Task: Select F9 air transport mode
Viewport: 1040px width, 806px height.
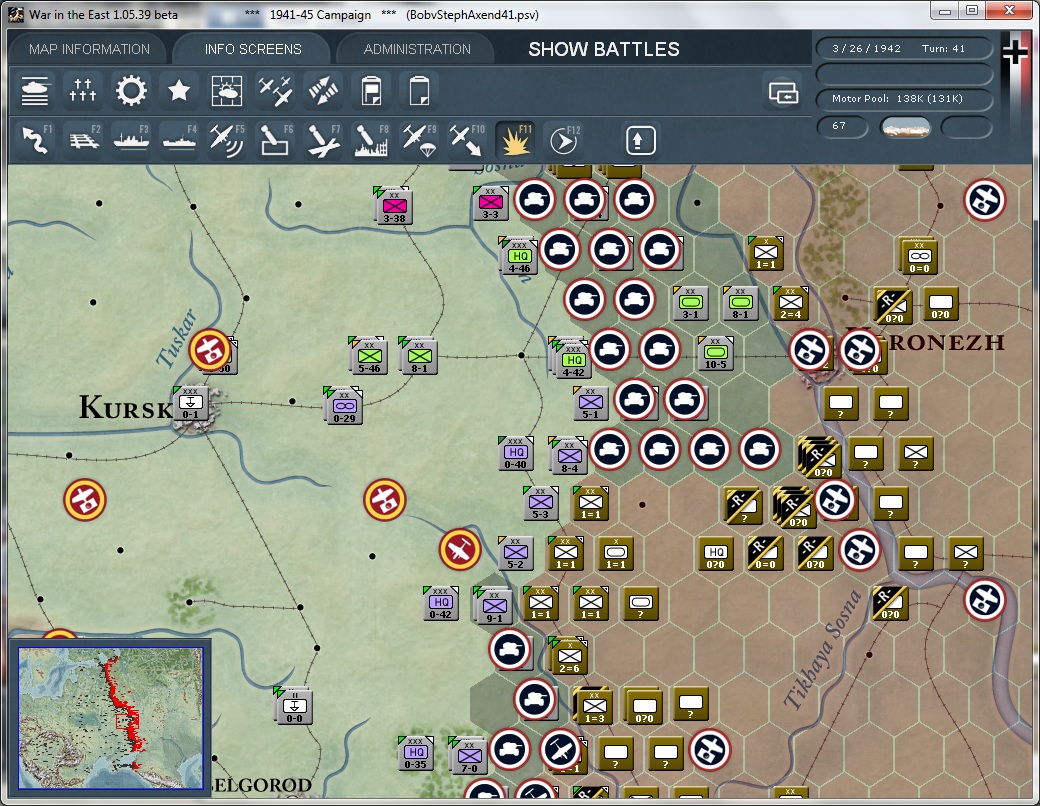Action: pyautogui.click(x=419, y=140)
